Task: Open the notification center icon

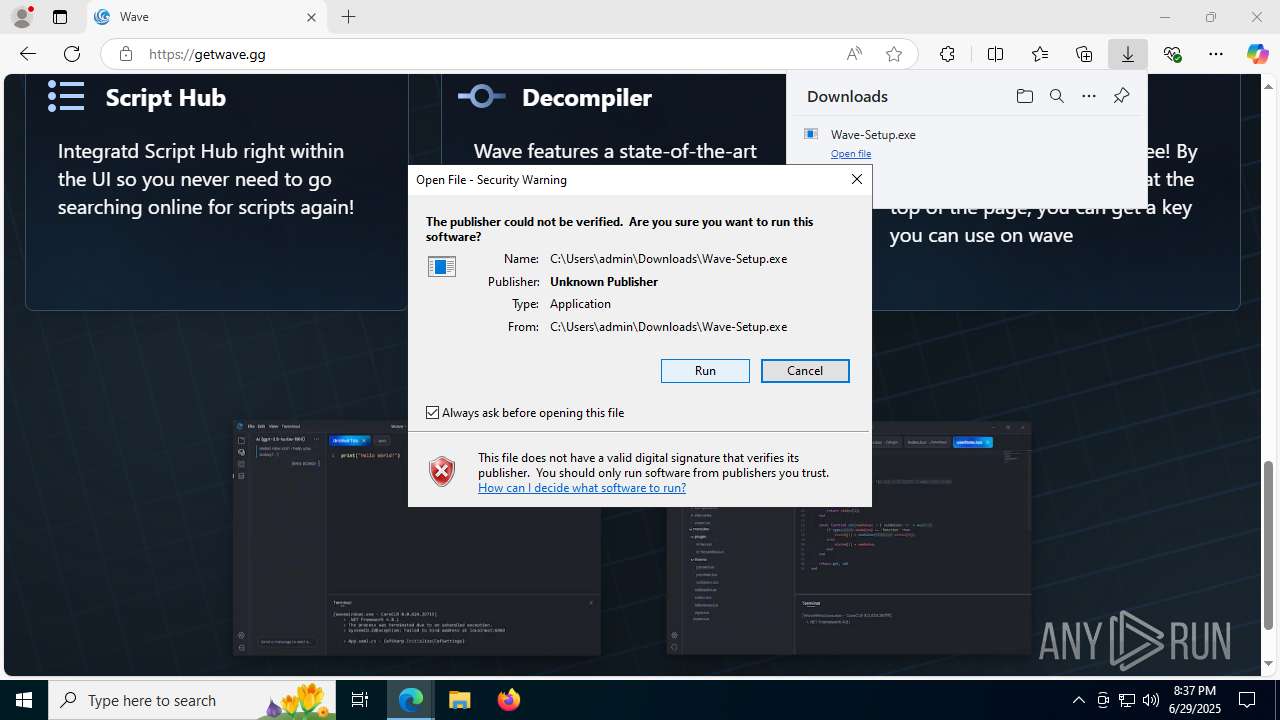Action: [x=1248, y=700]
